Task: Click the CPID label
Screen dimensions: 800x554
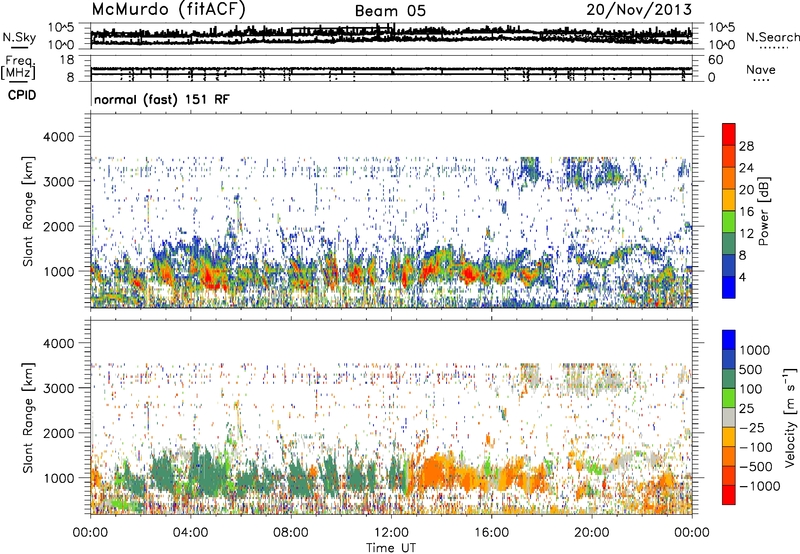Action: (x=22, y=95)
